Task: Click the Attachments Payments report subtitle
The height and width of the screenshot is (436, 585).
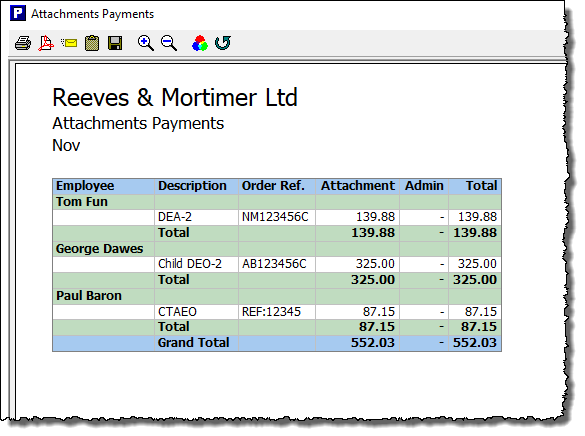Action: point(138,123)
